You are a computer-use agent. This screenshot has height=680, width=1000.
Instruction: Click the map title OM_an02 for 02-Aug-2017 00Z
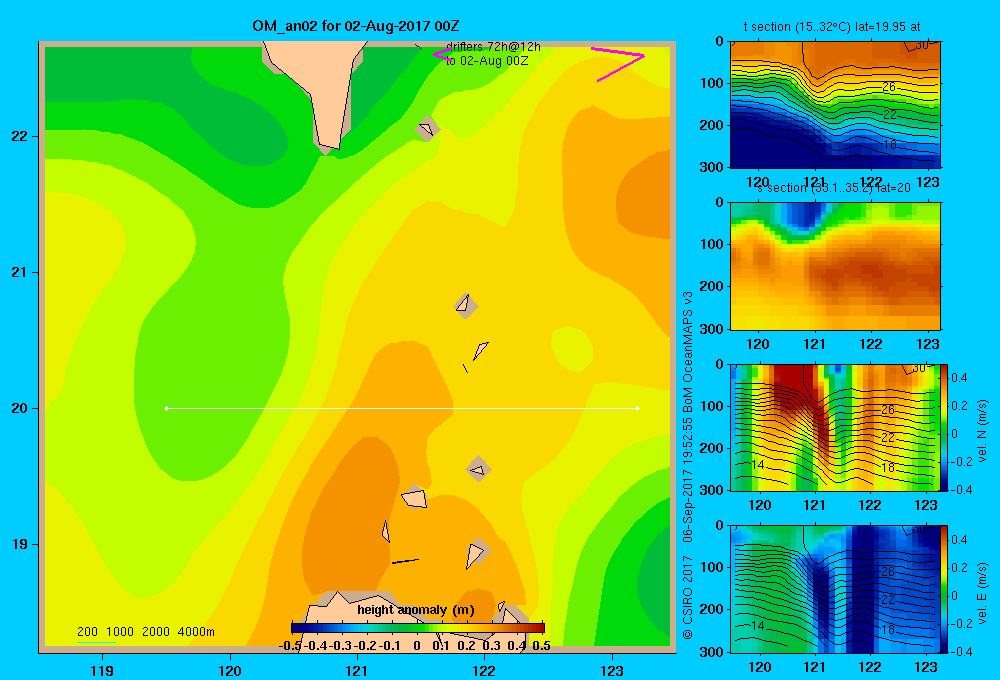tap(356, 26)
